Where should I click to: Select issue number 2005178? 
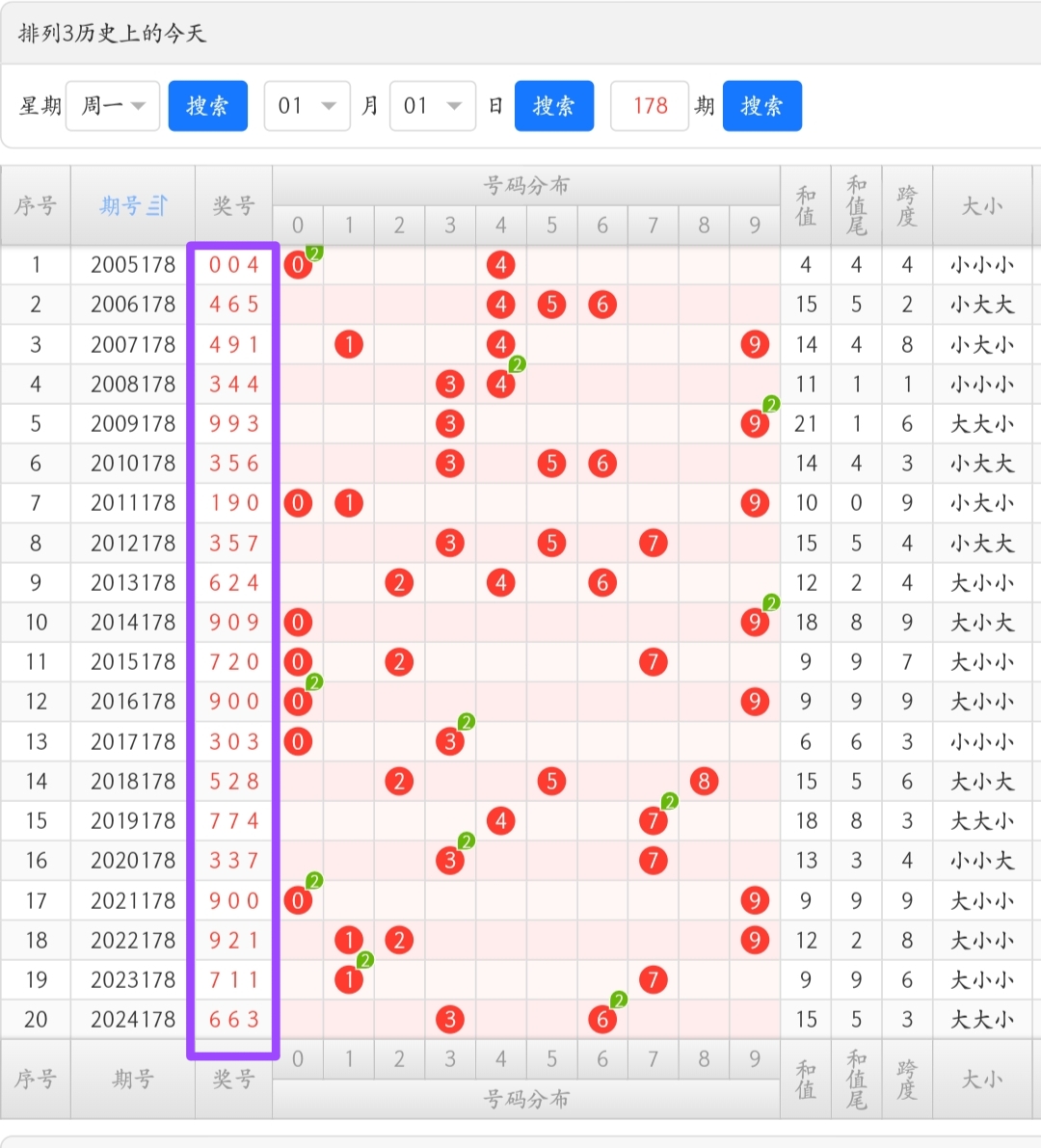[133, 265]
